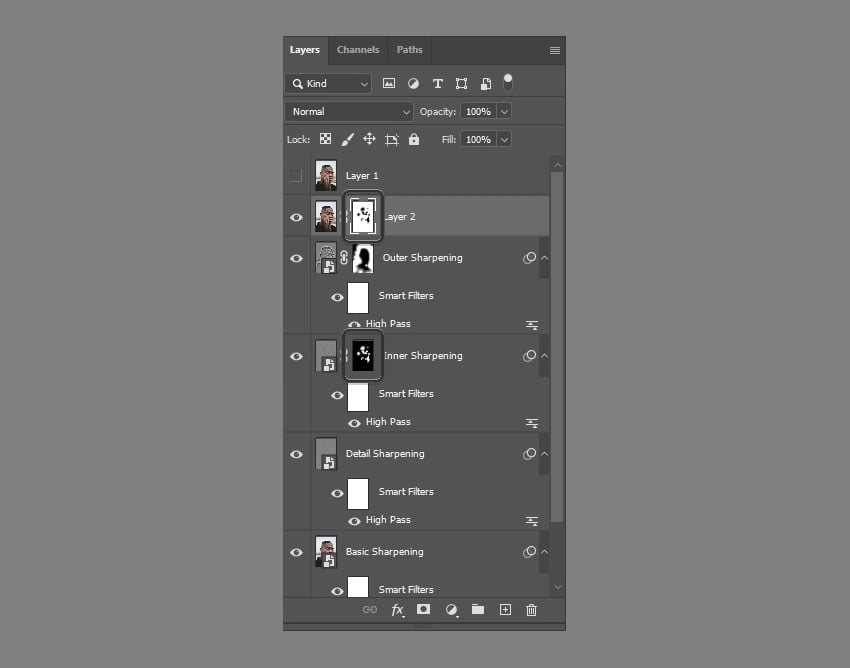Image resolution: width=850 pixels, height=668 pixels.
Task: Click lock transparent pixels icon
Action: point(326,140)
